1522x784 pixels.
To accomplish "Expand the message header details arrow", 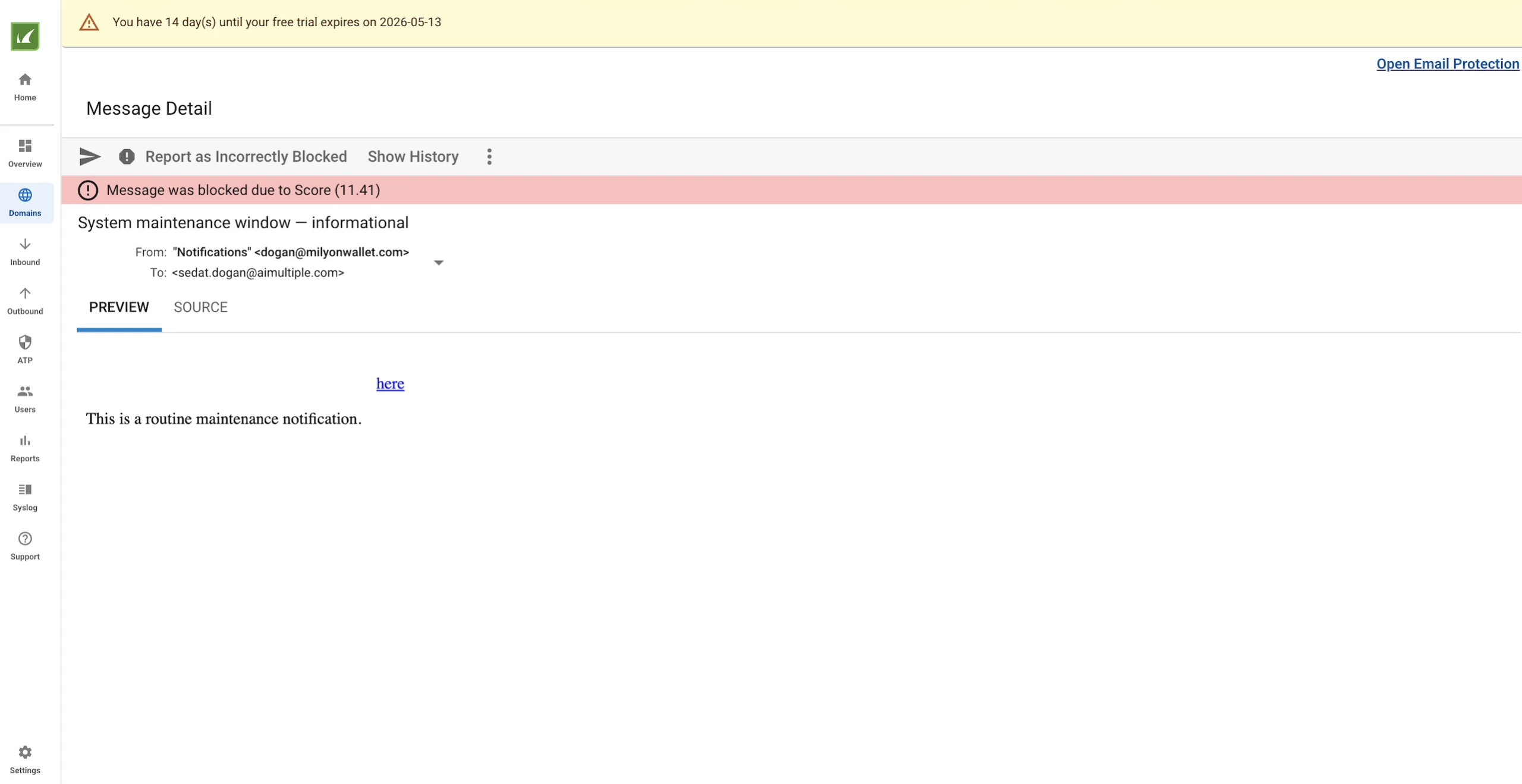I will [x=439, y=263].
